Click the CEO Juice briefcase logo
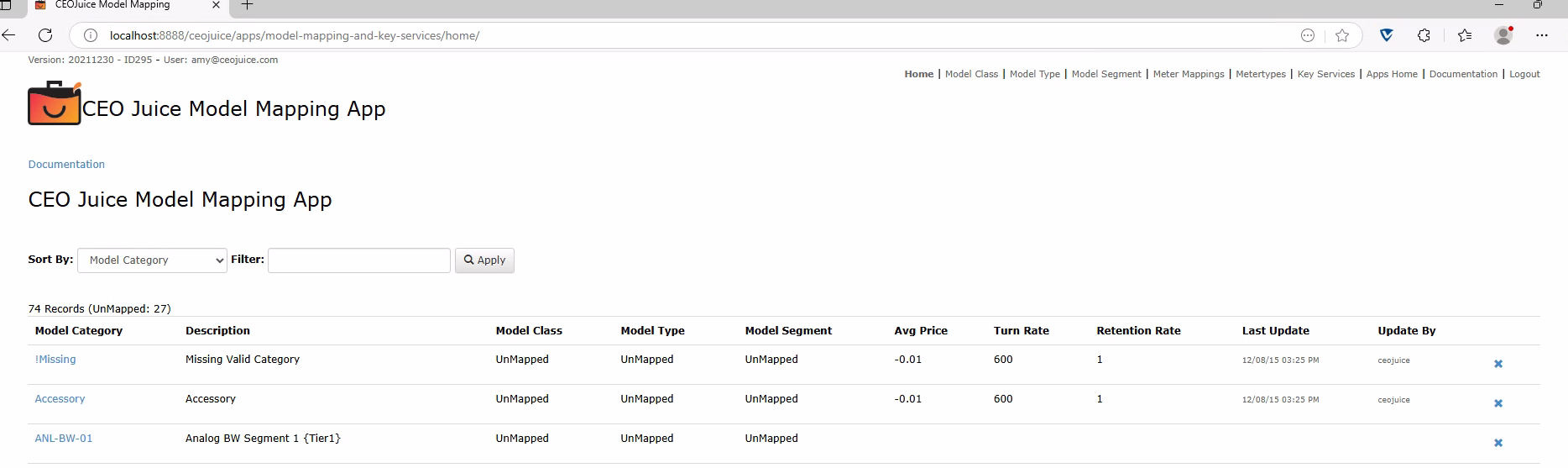The image size is (1568, 468). [55, 103]
